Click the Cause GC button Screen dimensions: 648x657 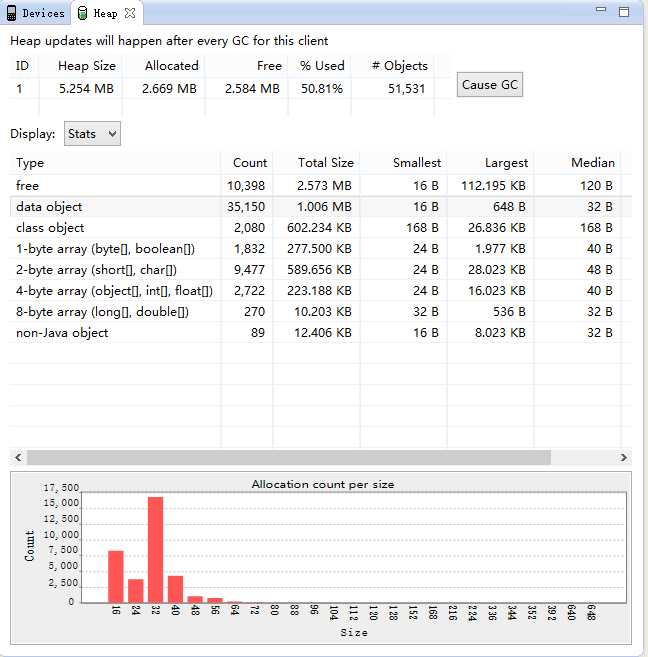pyautogui.click(x=490, y=85)
